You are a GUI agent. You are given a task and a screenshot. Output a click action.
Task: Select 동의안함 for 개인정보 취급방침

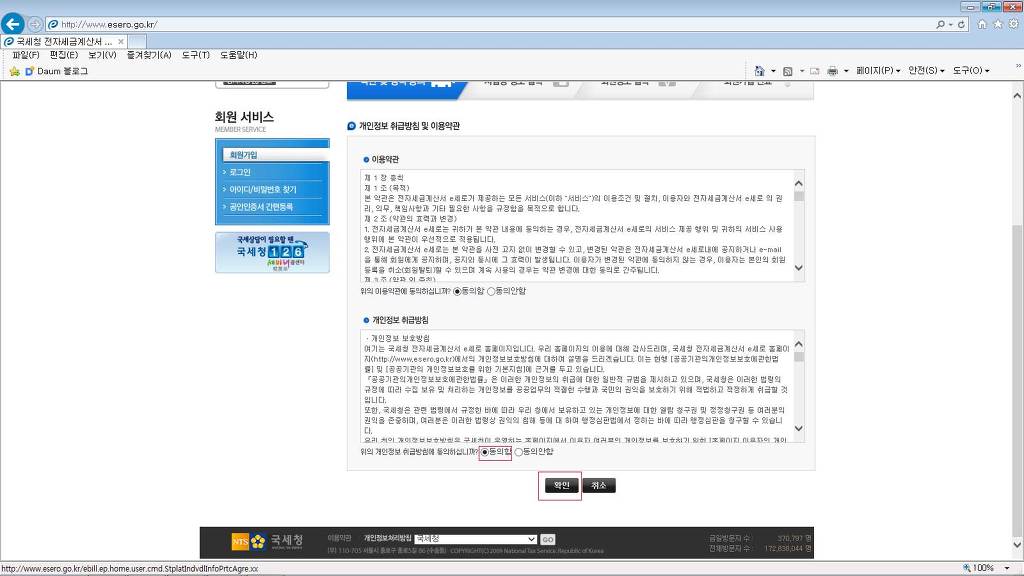click(x=519, y=452)
